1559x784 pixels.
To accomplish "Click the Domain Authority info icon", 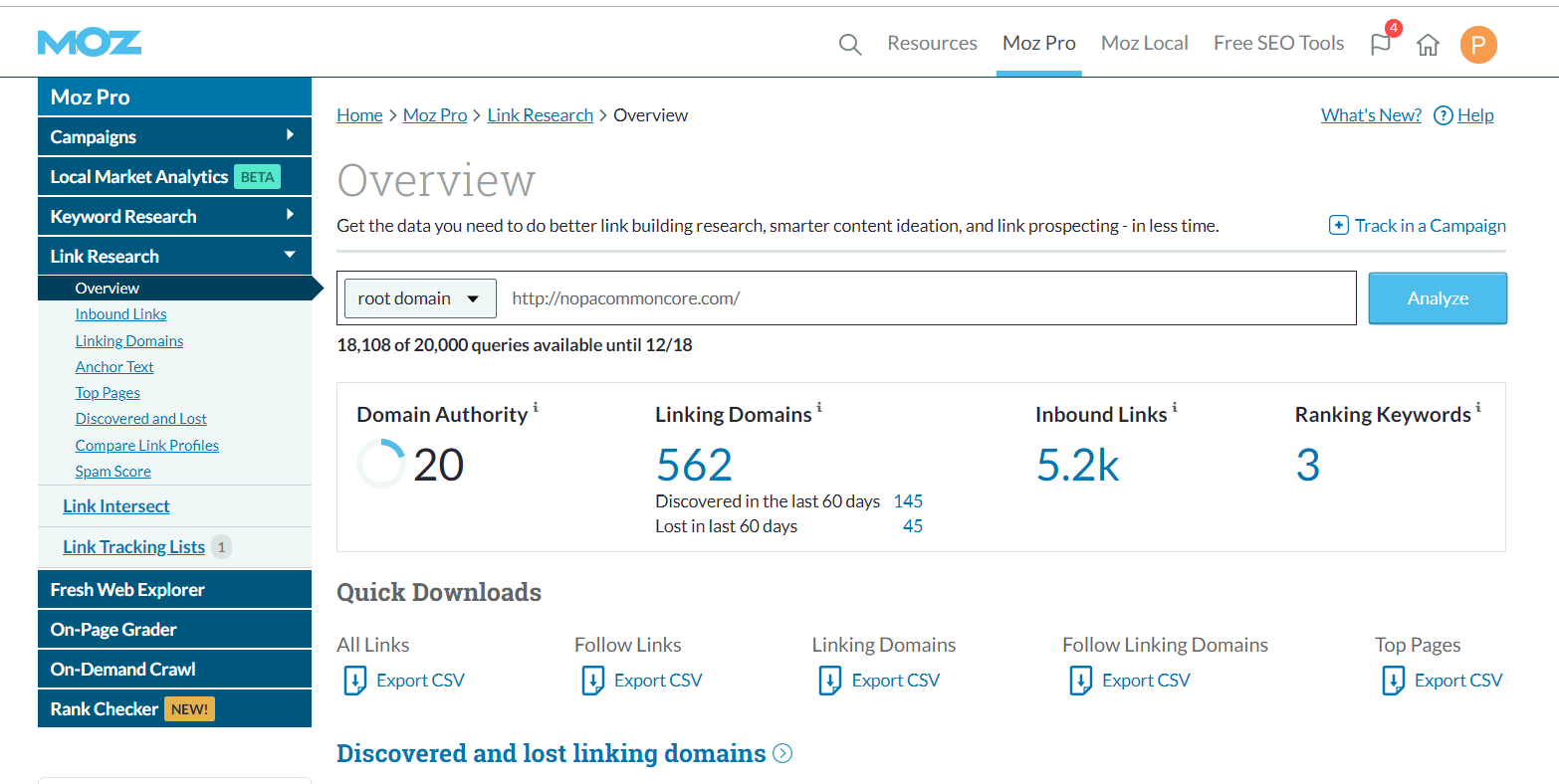I will [536, 406].
